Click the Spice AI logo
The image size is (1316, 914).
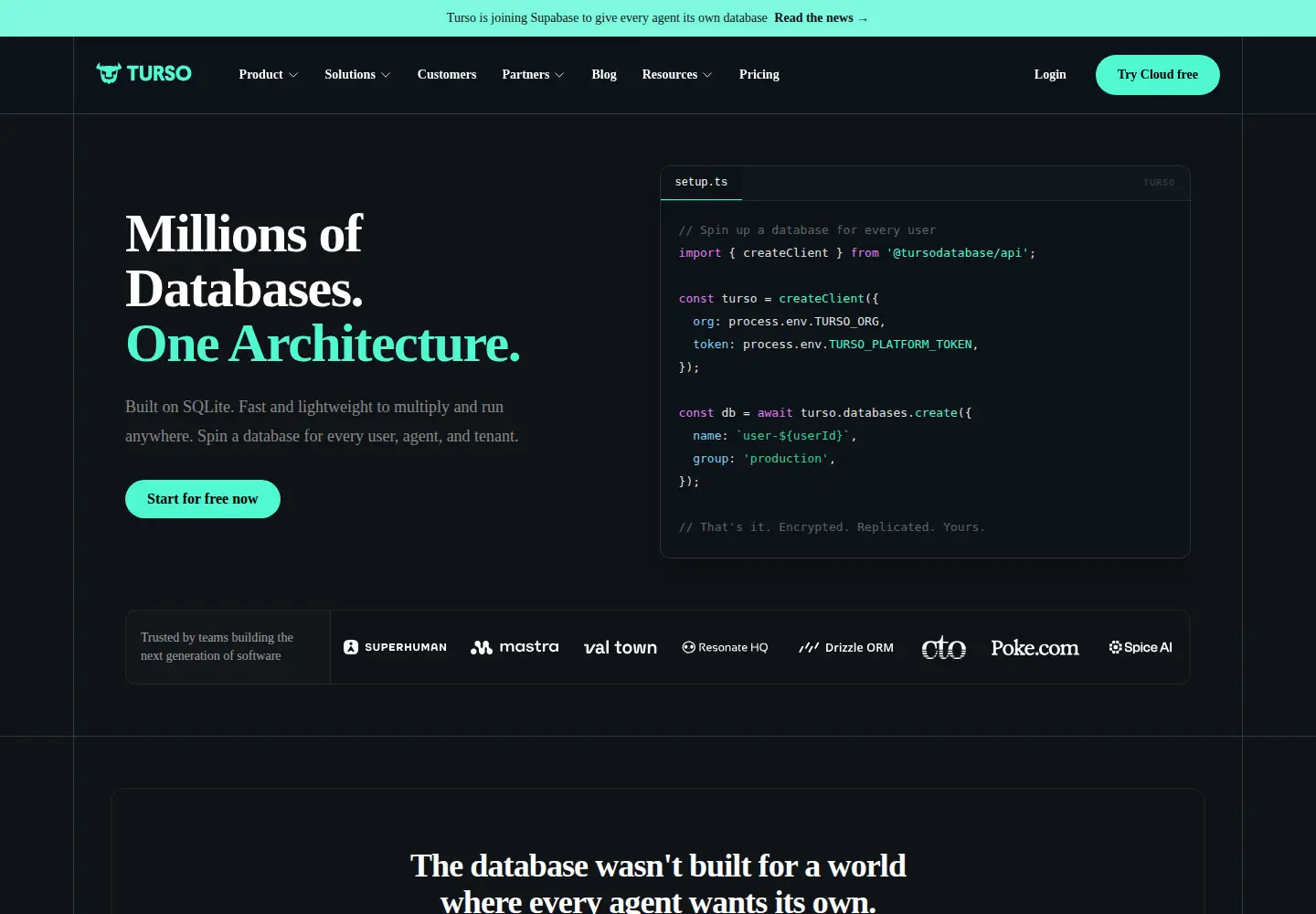point(1141,647)
